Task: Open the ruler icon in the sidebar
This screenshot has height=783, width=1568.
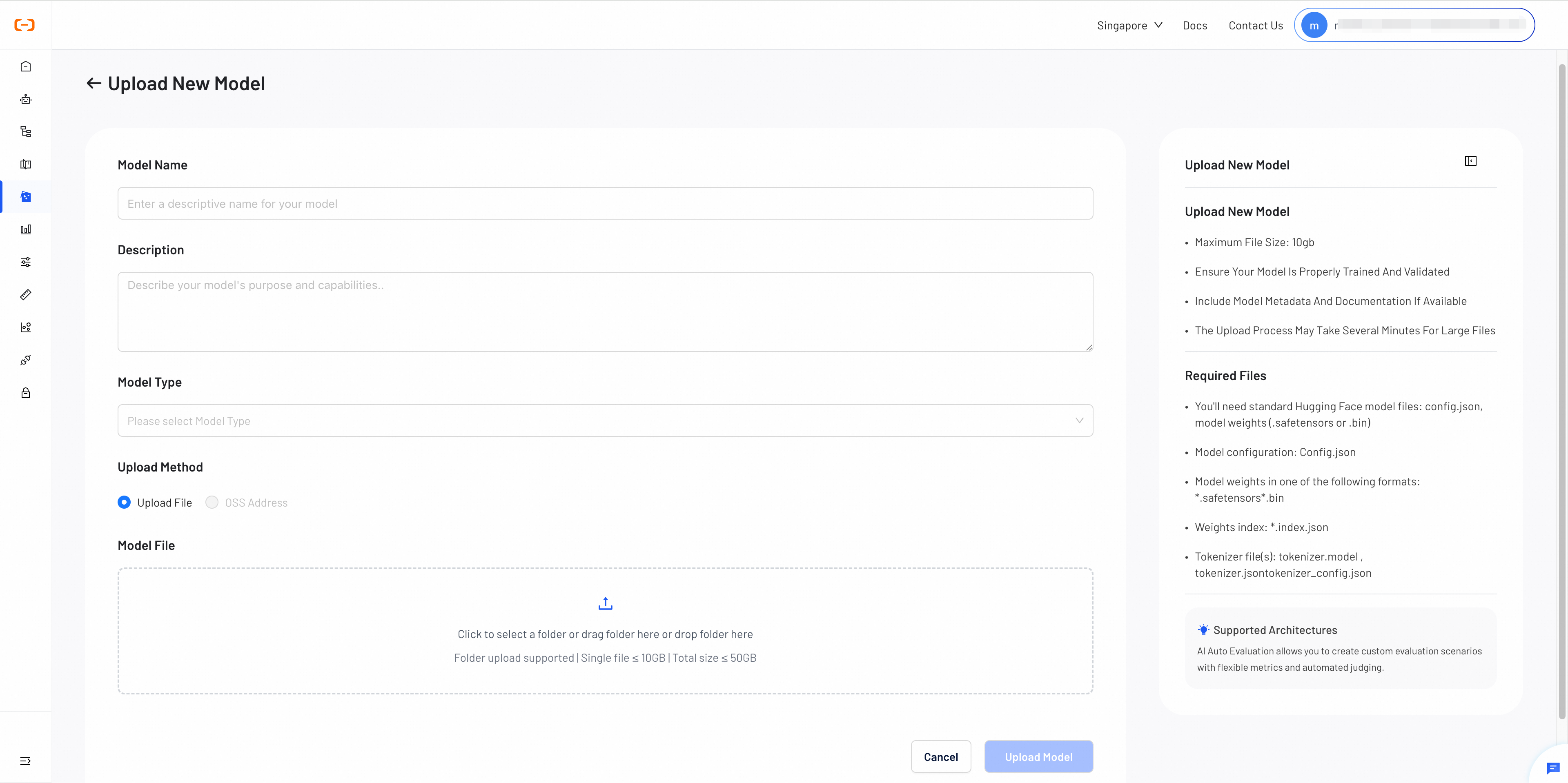Action: coord(26,294)
